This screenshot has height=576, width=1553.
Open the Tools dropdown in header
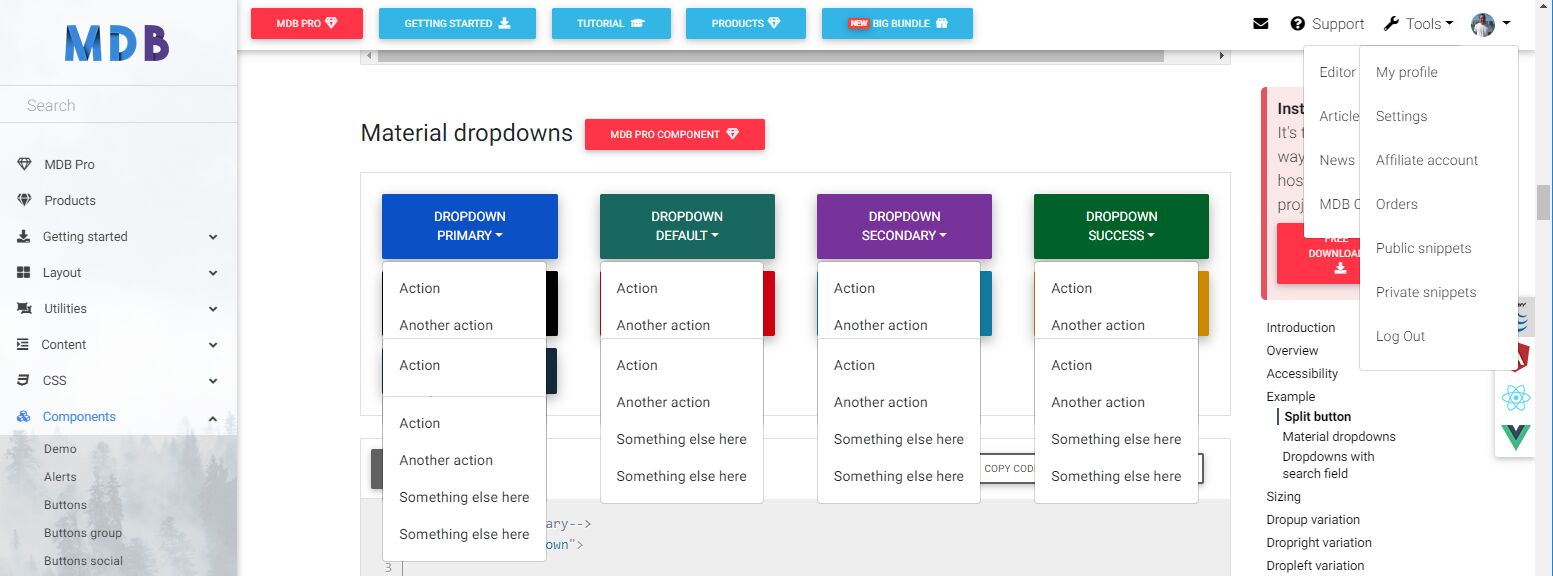[x=1429, y=24]
